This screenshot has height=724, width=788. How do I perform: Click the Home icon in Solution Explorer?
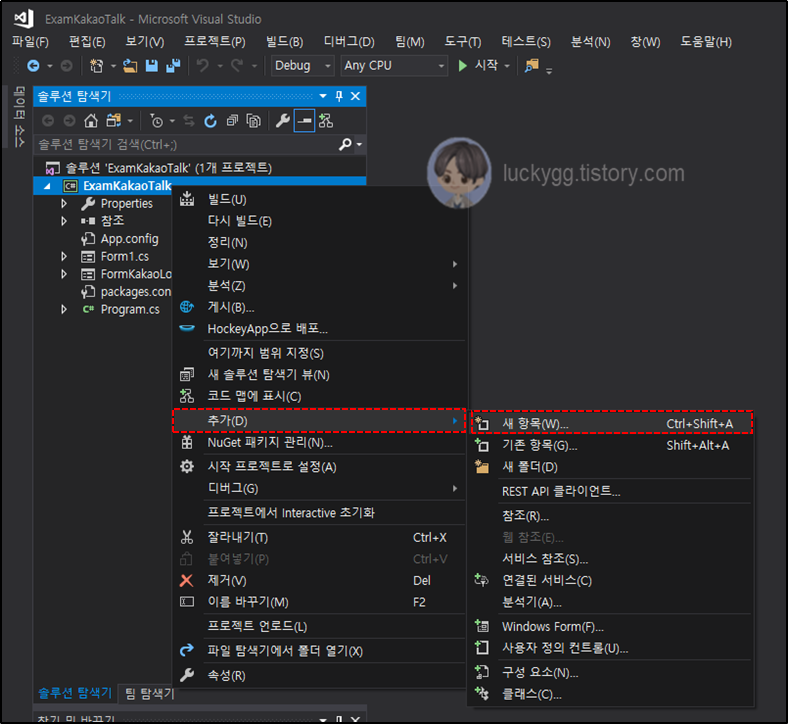[x=91, y=121]
